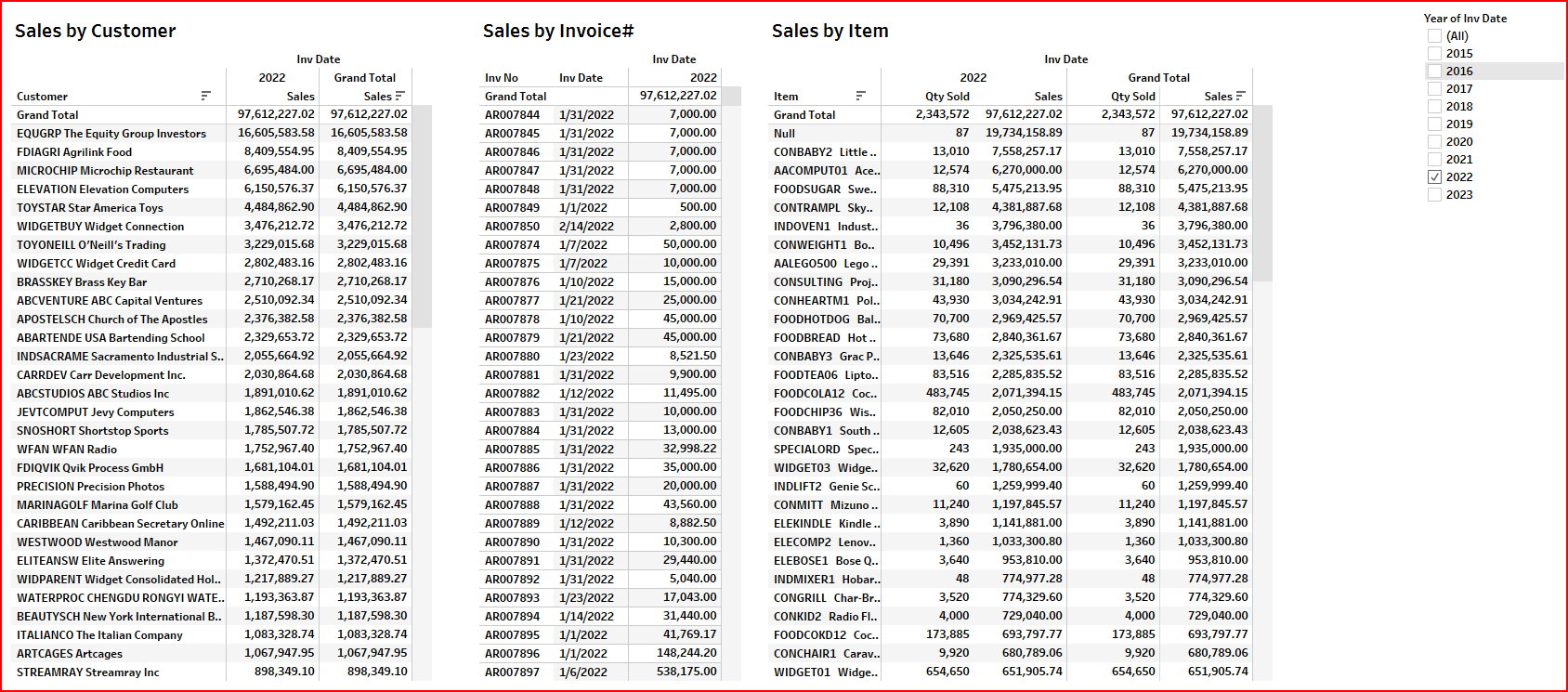
Task: Select invoice AR007850 in the list
Action: [512, 227]
